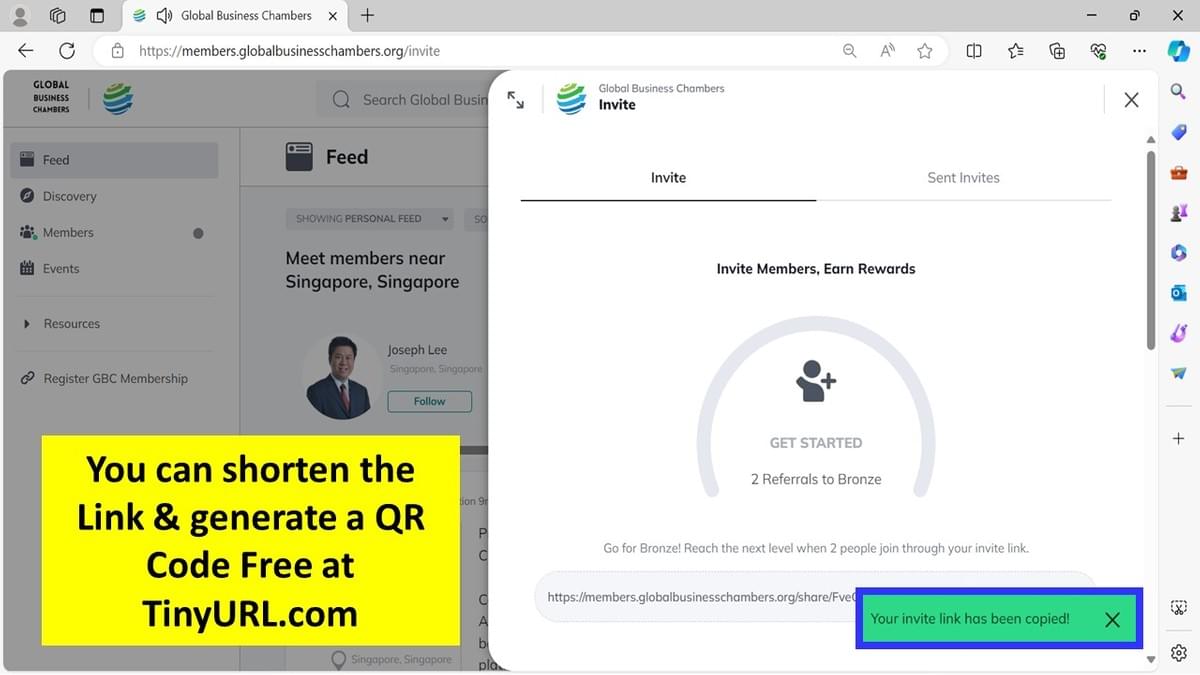Click the "GET STARTED" label
Image resolution: width=1200 pixels, height=675 pixels.
pos(816,443)
